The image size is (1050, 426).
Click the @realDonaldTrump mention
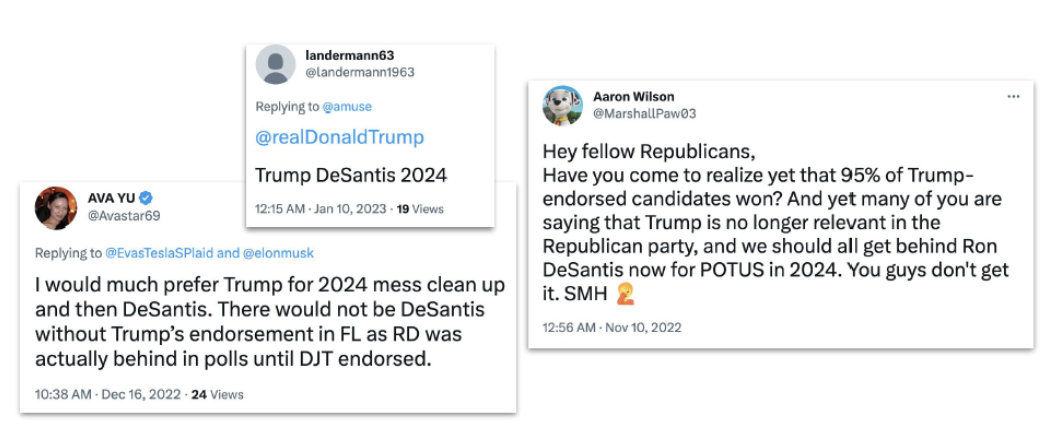tap(340, 137)
